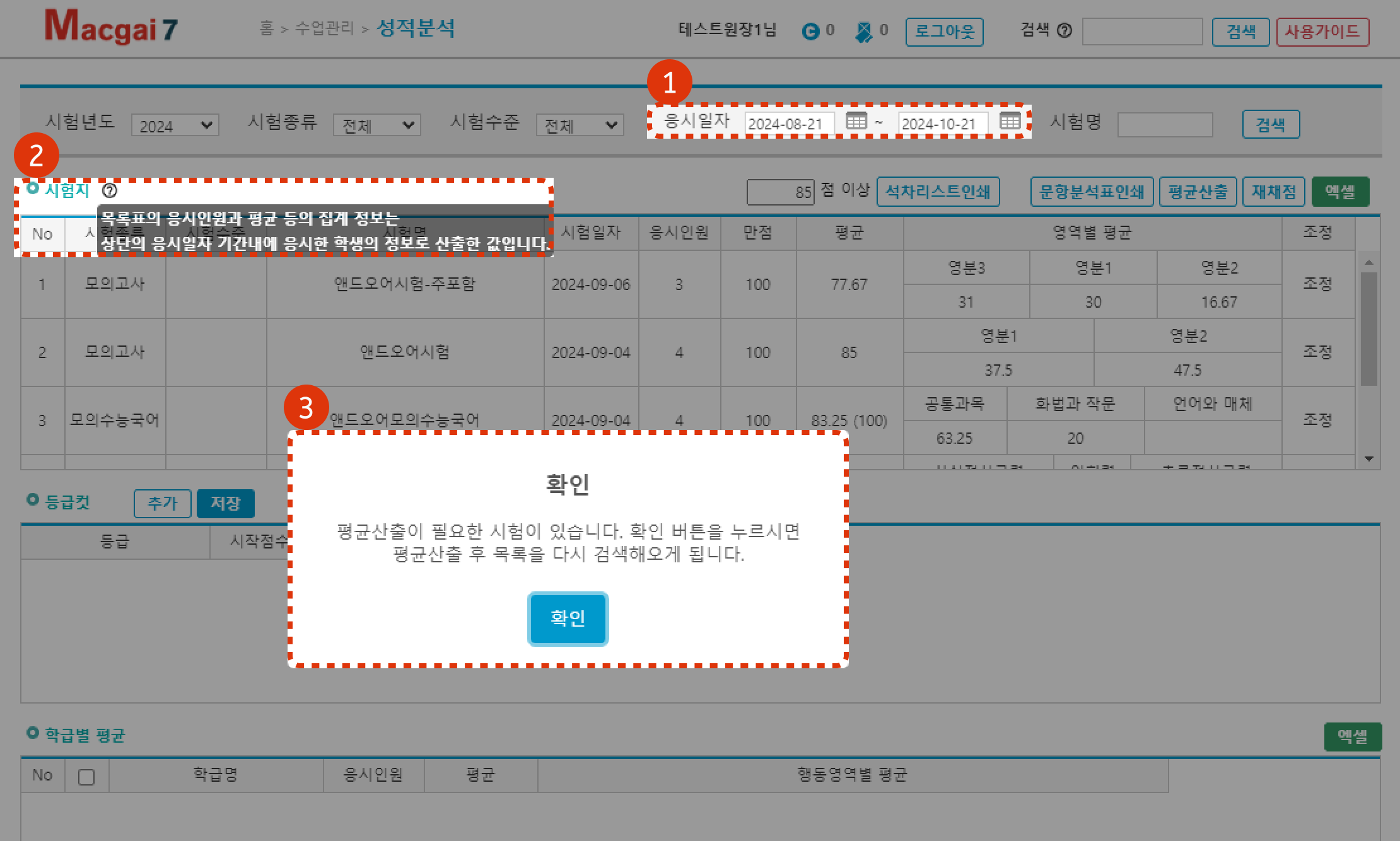Go to 수업관리 breadcrumb
The height and width of the screenshot is (841, 1400).
point(324,28)
